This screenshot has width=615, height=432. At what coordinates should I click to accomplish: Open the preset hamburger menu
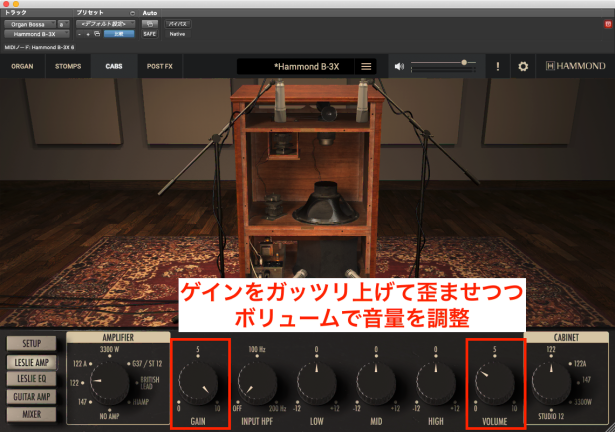point(366,67)
